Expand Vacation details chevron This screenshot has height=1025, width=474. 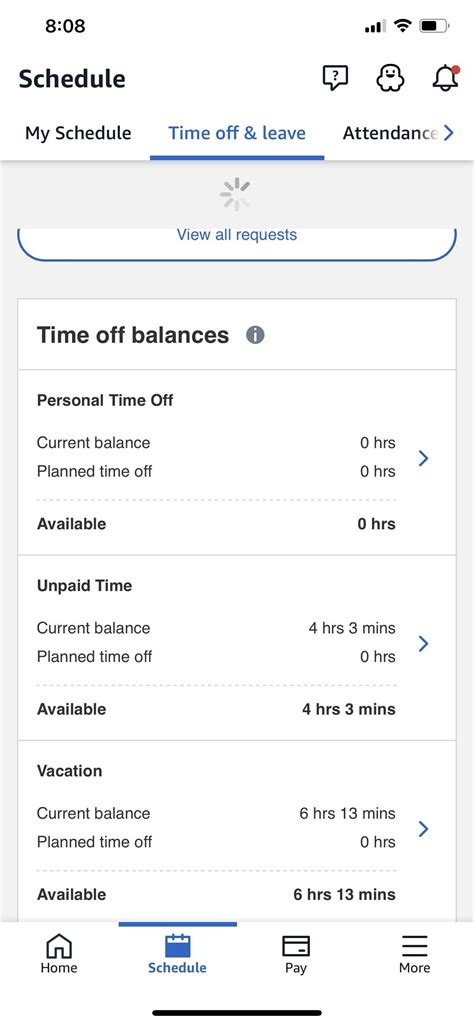423,829
